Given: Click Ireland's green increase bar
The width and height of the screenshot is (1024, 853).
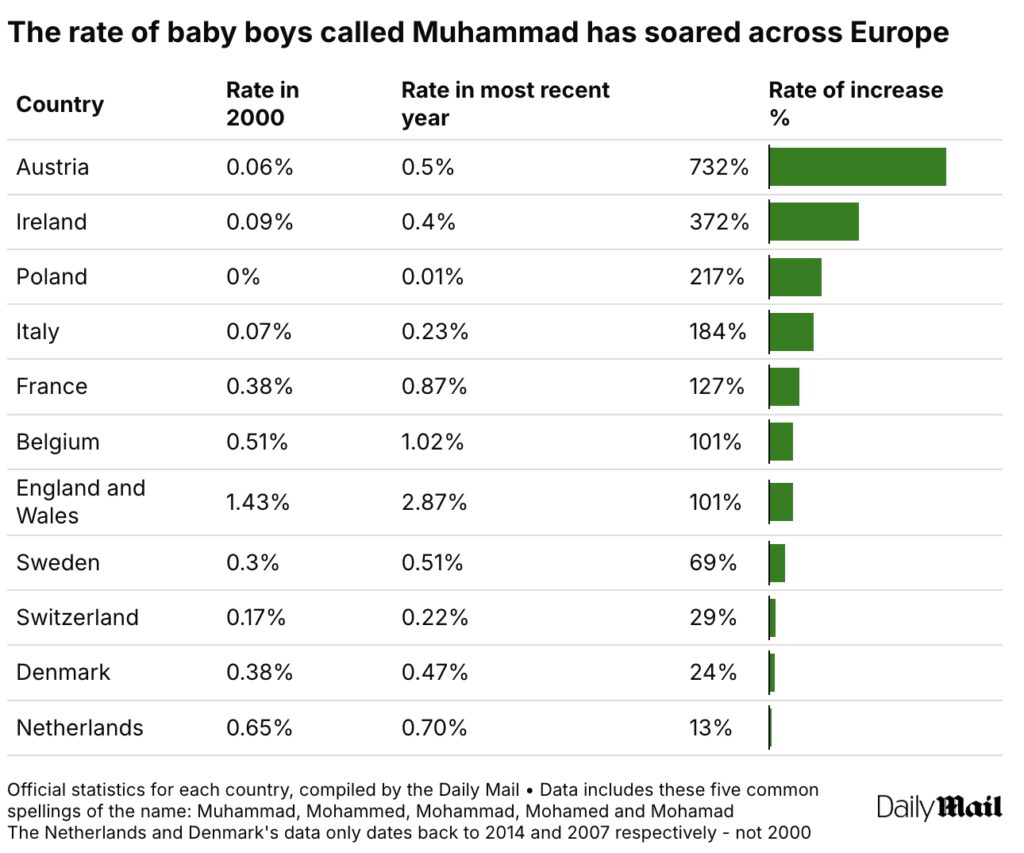Looking at the screenshot, I should coord(814,222).
